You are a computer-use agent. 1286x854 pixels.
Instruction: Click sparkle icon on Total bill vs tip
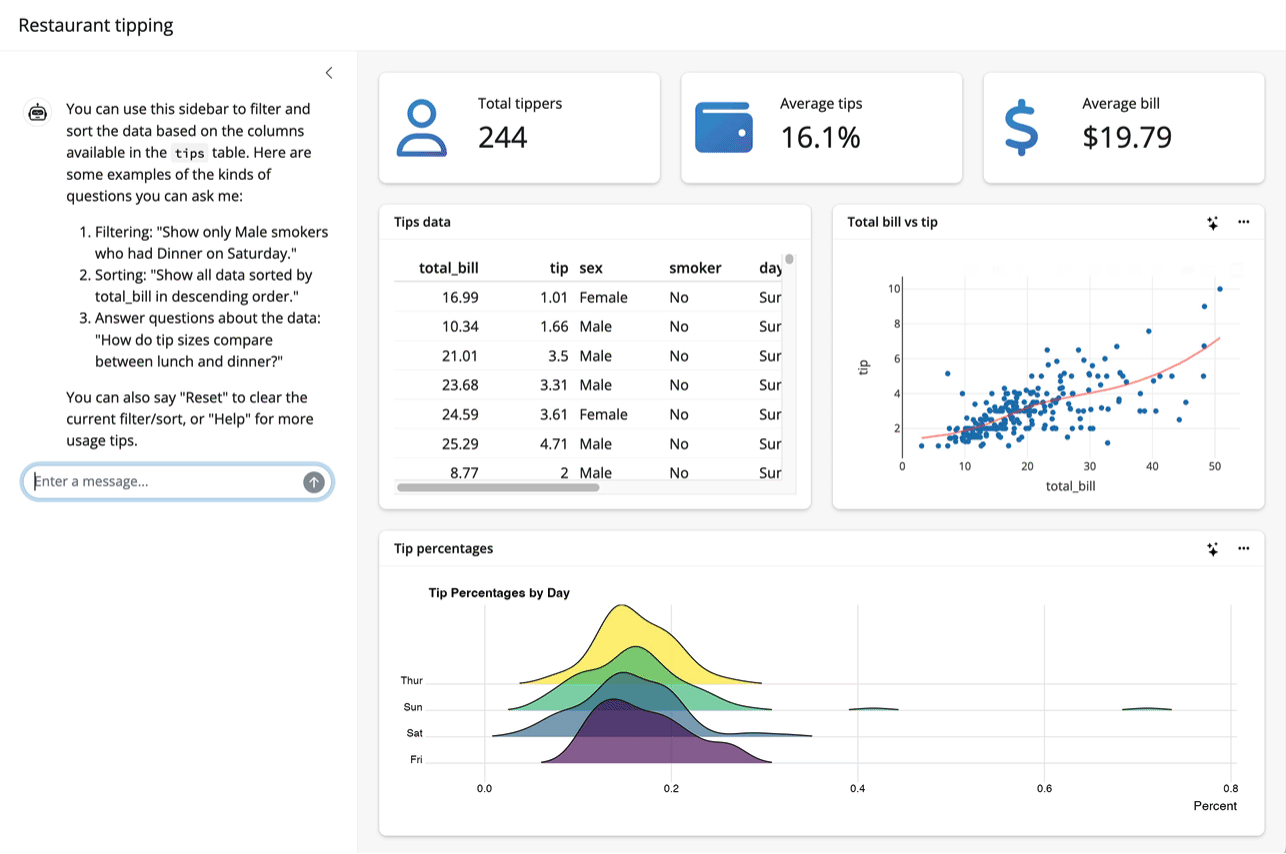click(x=1212, y=223)
